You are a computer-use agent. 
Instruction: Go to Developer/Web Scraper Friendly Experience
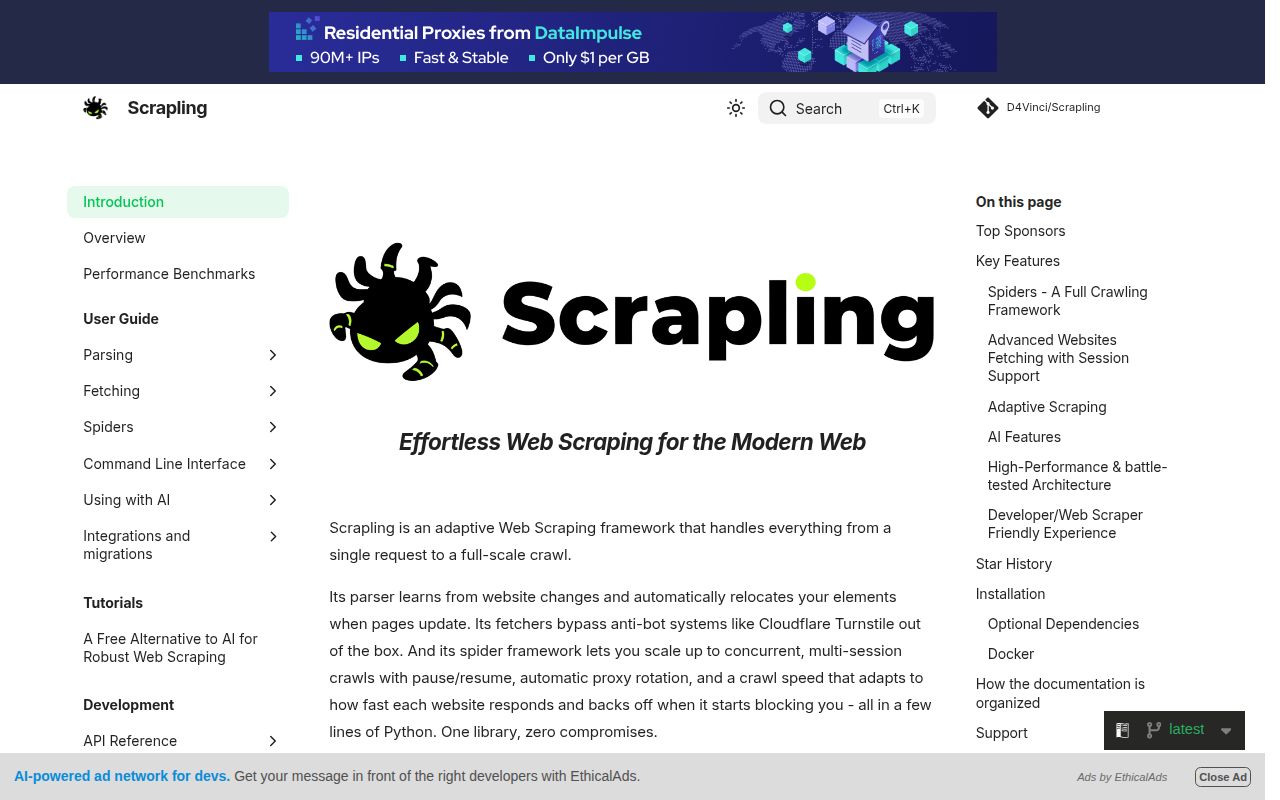[x=1065, y=524]
